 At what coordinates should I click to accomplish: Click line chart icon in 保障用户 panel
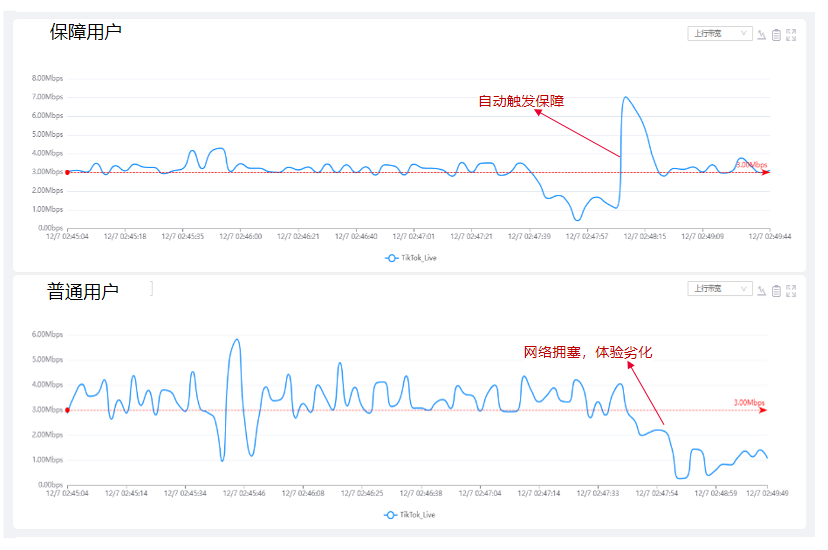[762, 35]
